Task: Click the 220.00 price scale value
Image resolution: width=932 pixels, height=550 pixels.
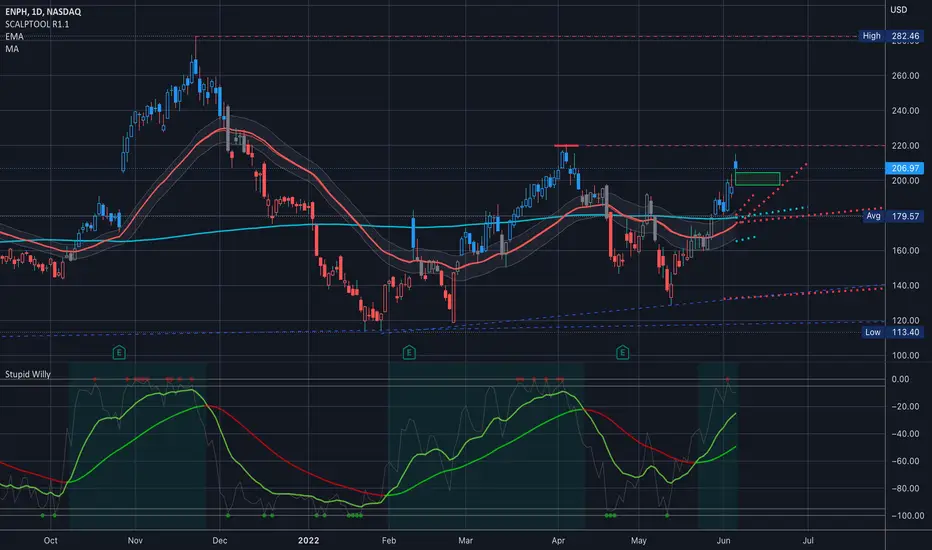Action: 905,146
